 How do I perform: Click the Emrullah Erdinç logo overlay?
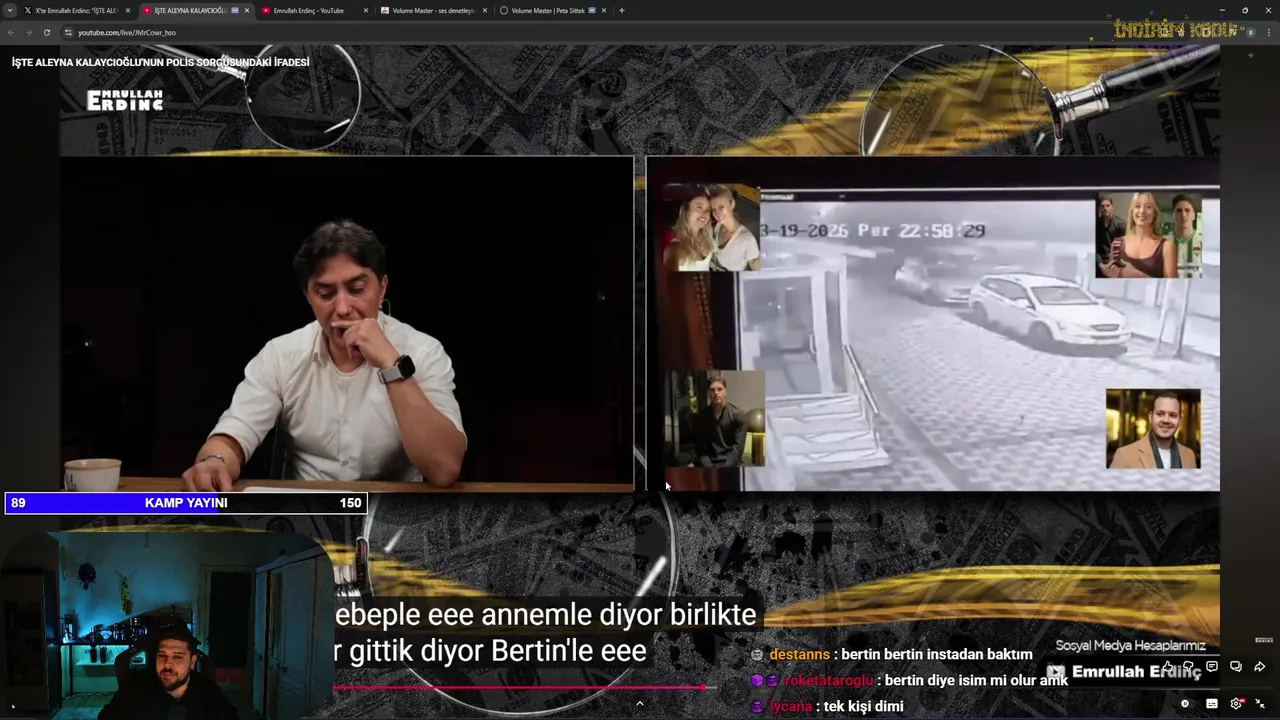(125, 100)
